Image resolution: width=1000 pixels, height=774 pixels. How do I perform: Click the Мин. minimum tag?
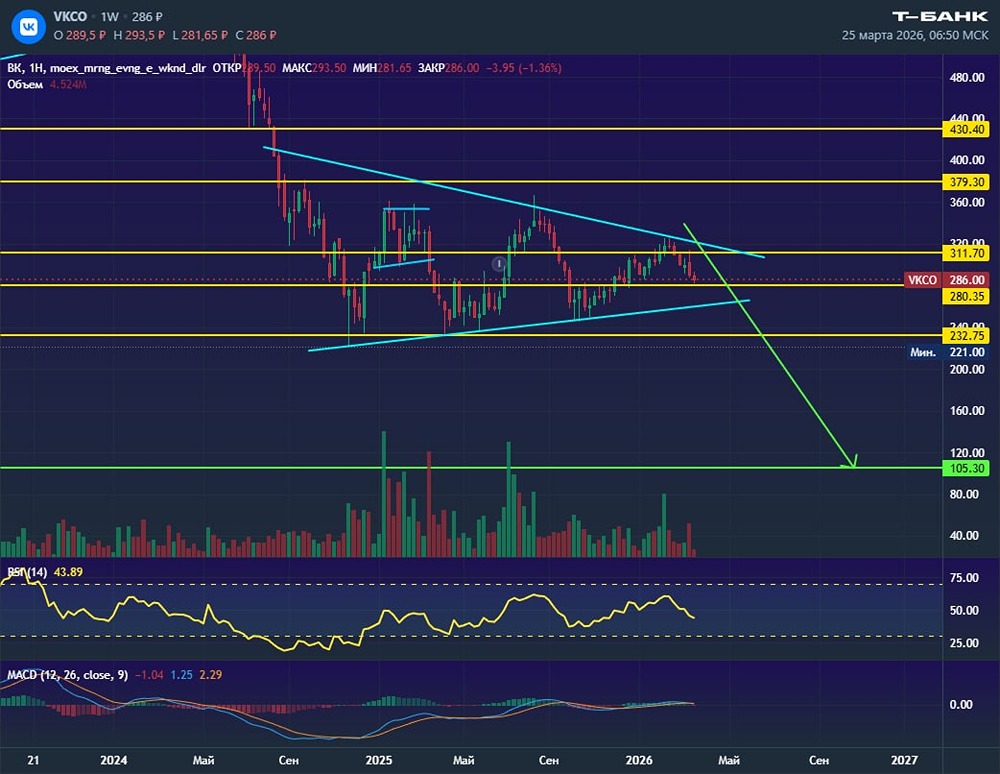tap(923, 352)
